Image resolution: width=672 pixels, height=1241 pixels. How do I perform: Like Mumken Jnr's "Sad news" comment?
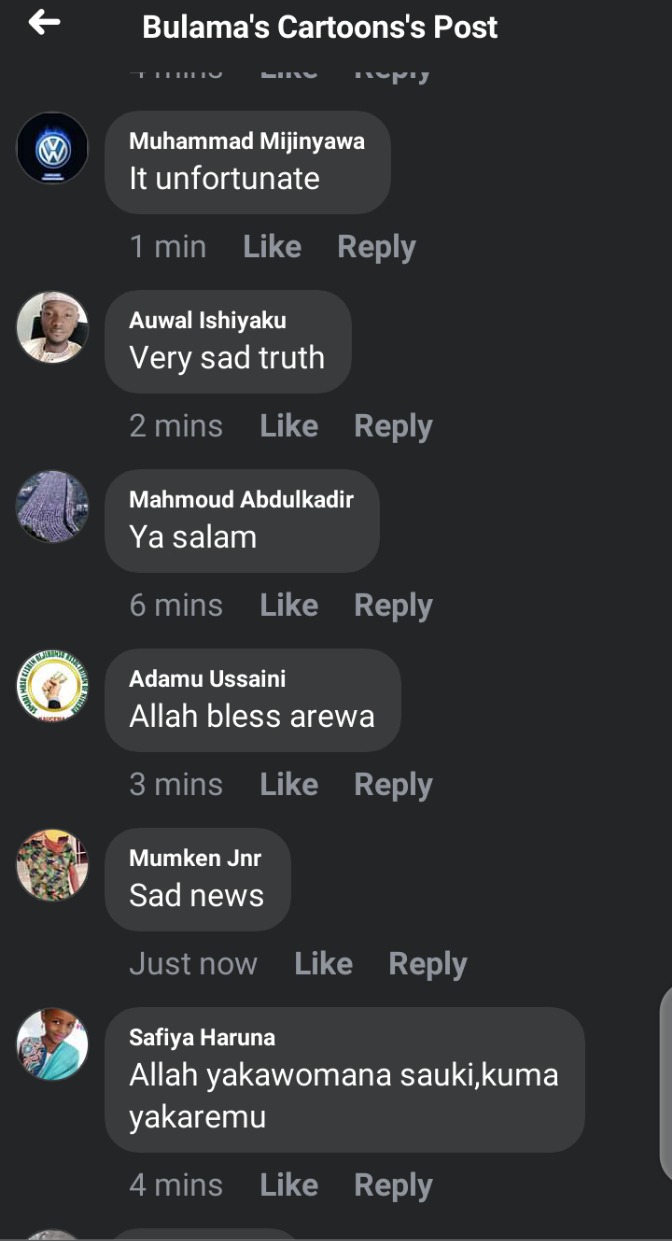(x=323, y=964)
